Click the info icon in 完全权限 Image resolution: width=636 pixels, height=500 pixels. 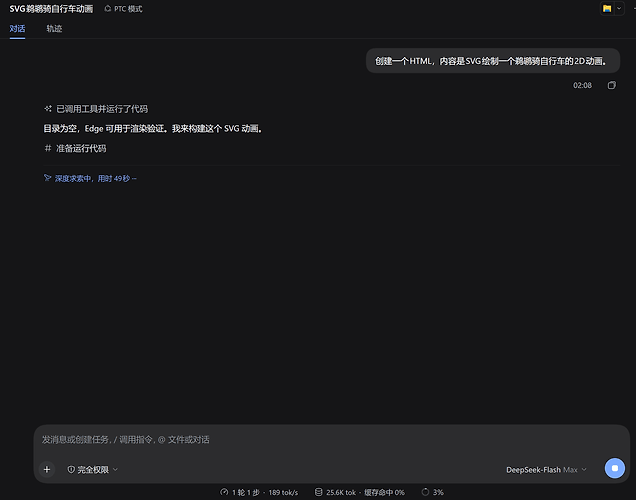click(71, 470)
